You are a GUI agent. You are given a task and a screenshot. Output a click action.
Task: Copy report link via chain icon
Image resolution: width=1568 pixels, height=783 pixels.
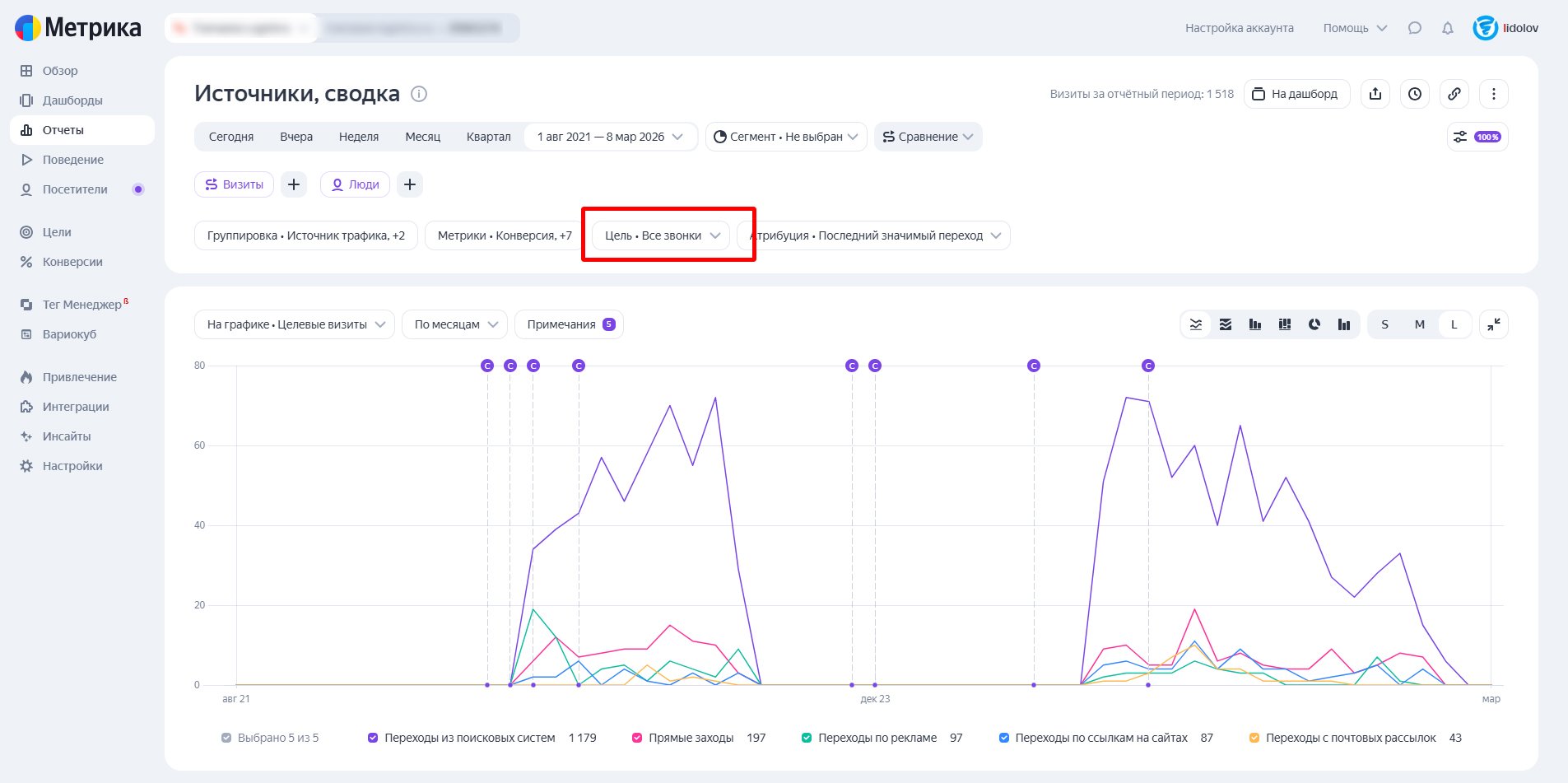1454,94
